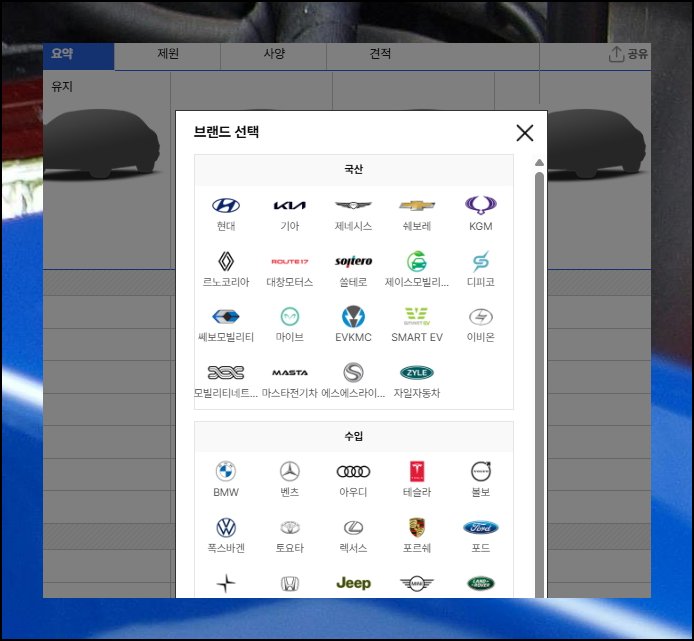Screen dimensions: 694x641
Task: Open the 견적 tab
Action: tap(380, 56)
